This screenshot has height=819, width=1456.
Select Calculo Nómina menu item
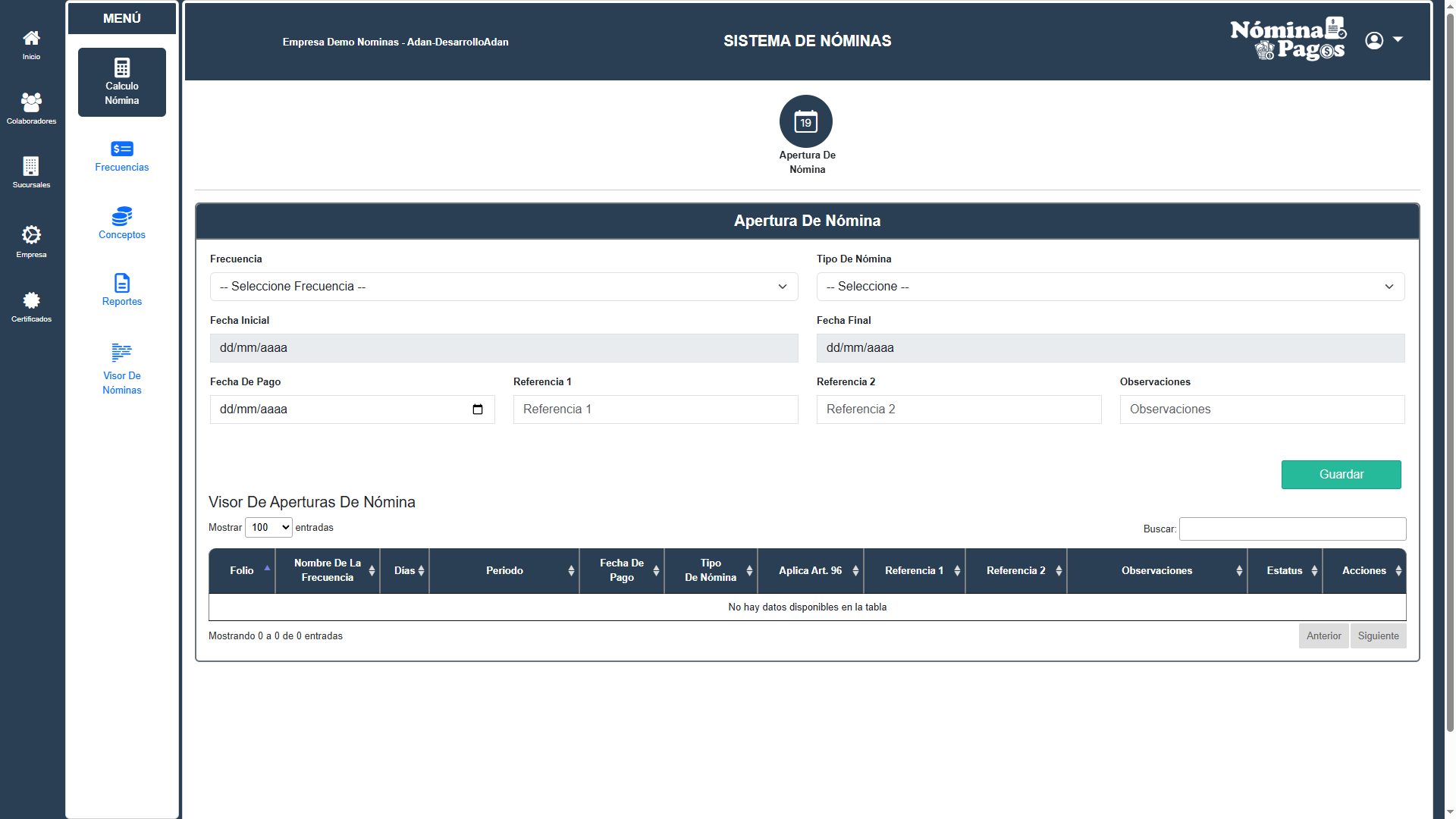click(x=121, y=82)
